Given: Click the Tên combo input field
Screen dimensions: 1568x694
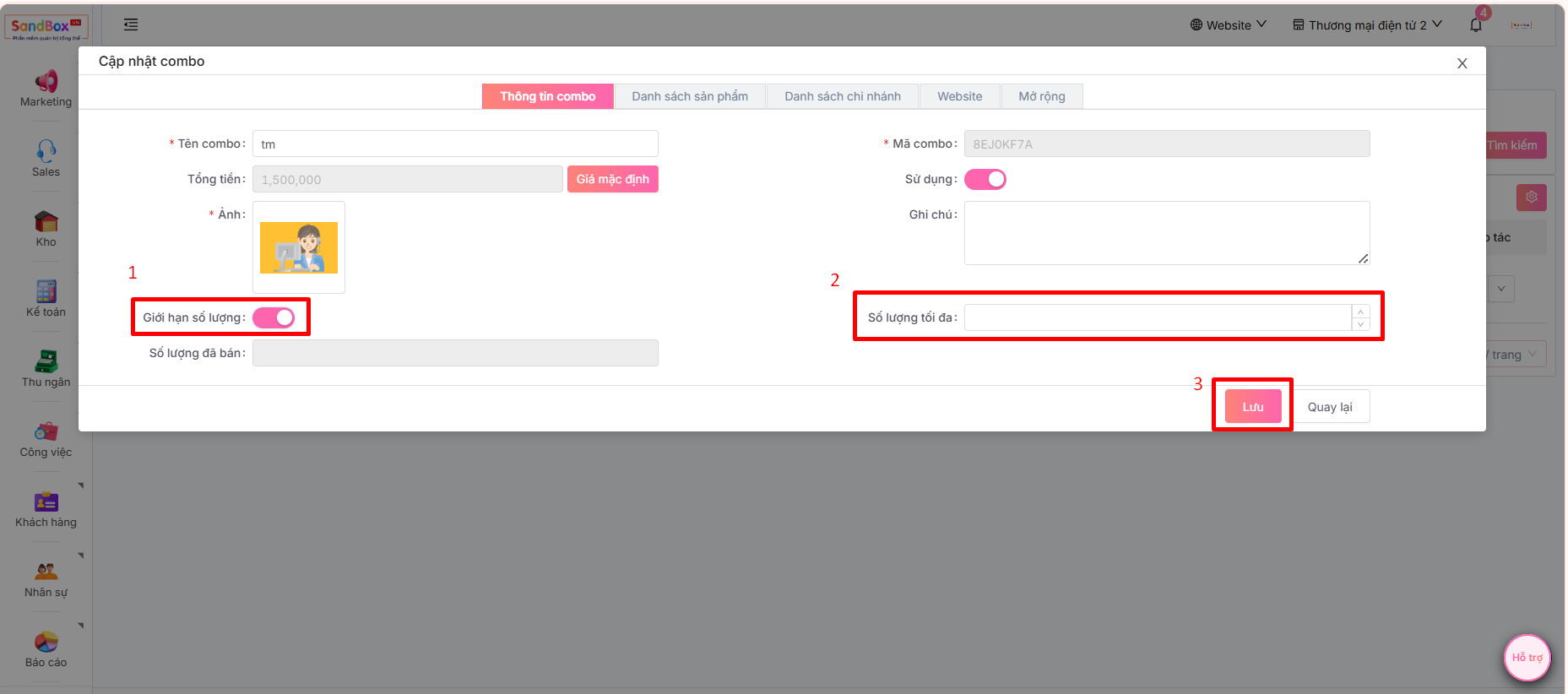Looking at the screenshot, I should 455,144.
